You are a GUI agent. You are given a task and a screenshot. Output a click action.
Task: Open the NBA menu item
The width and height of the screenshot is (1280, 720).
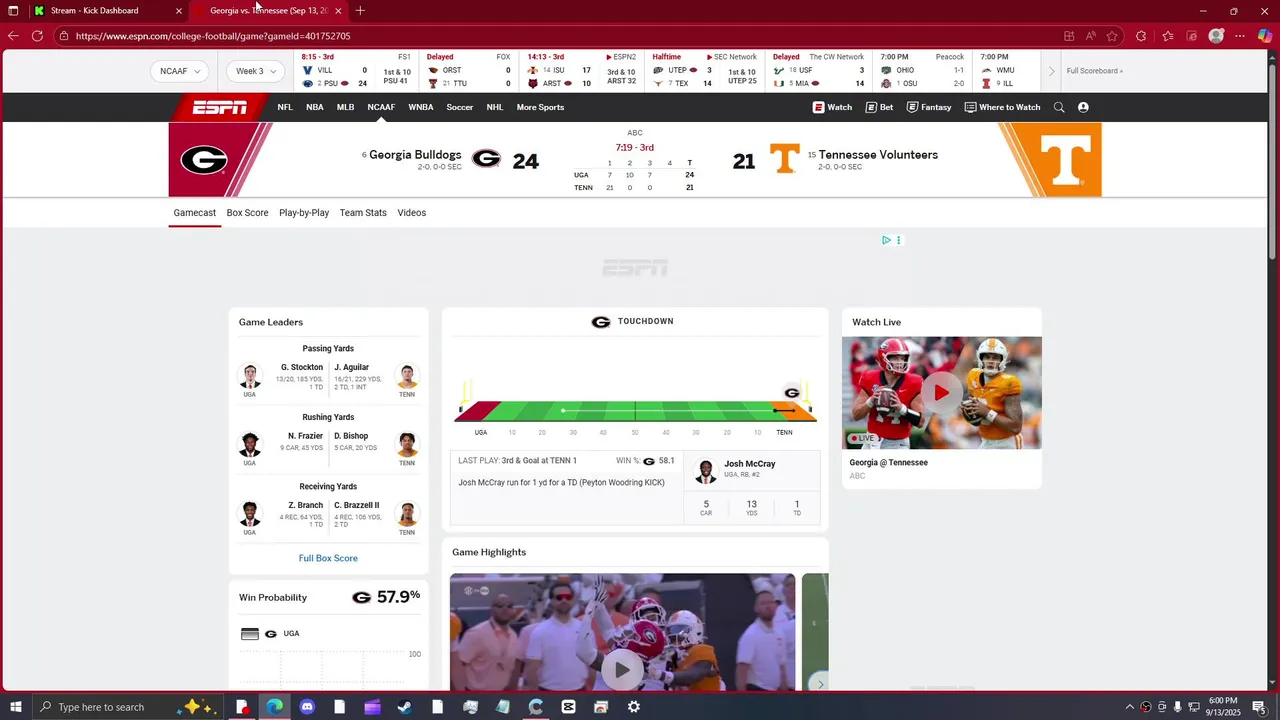315,107
